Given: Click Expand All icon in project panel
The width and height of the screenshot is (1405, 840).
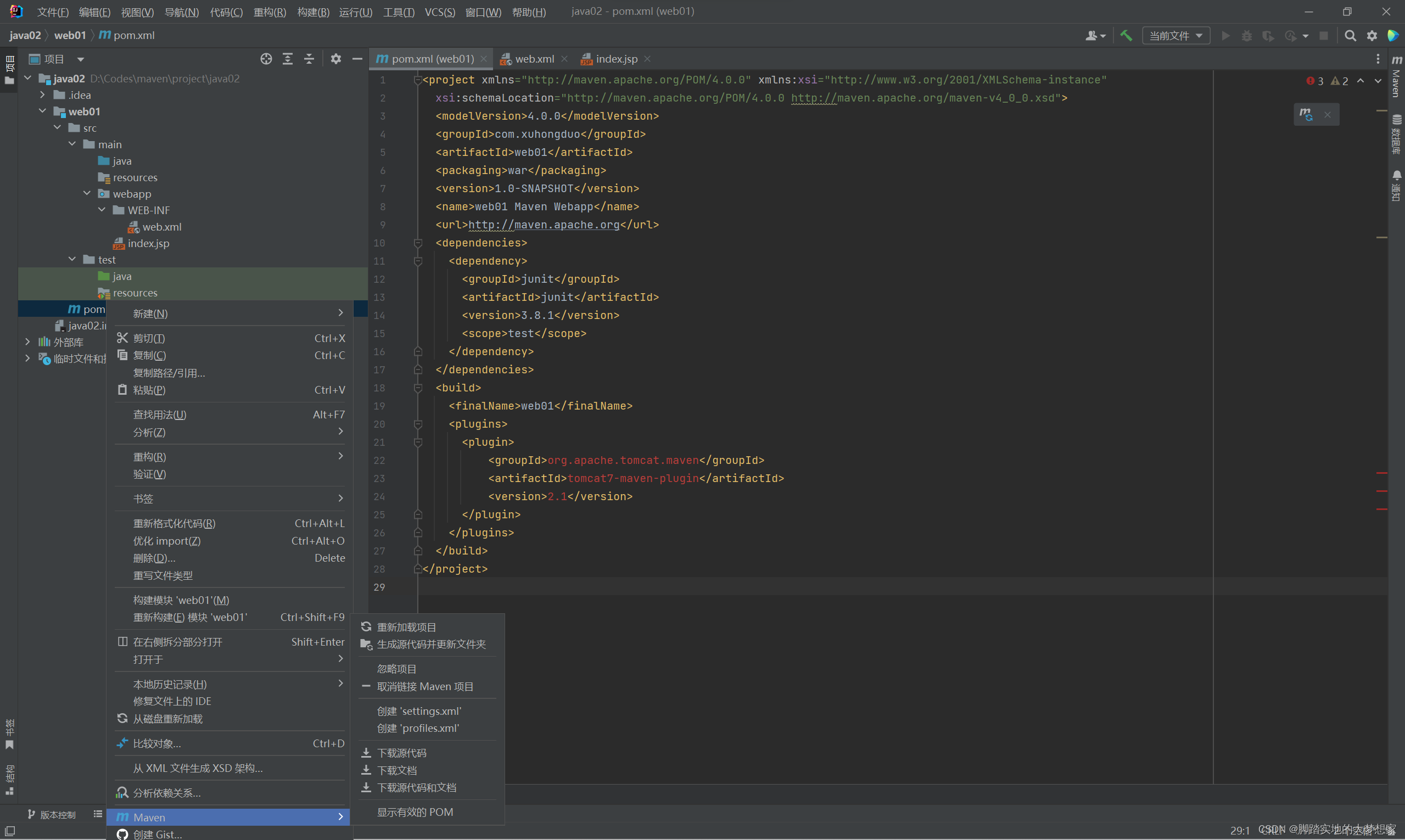Looking at the screenshot, I should (288, 59).
